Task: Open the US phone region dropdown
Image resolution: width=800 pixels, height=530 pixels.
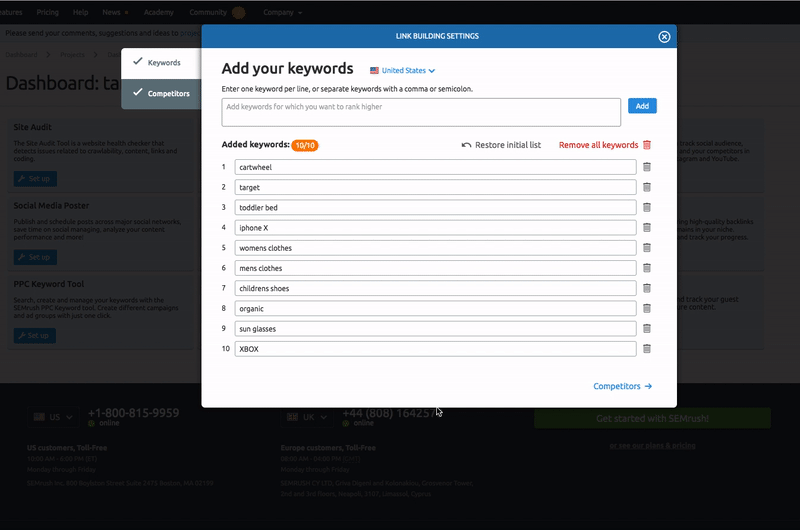Action: click(x=53, y=417)
